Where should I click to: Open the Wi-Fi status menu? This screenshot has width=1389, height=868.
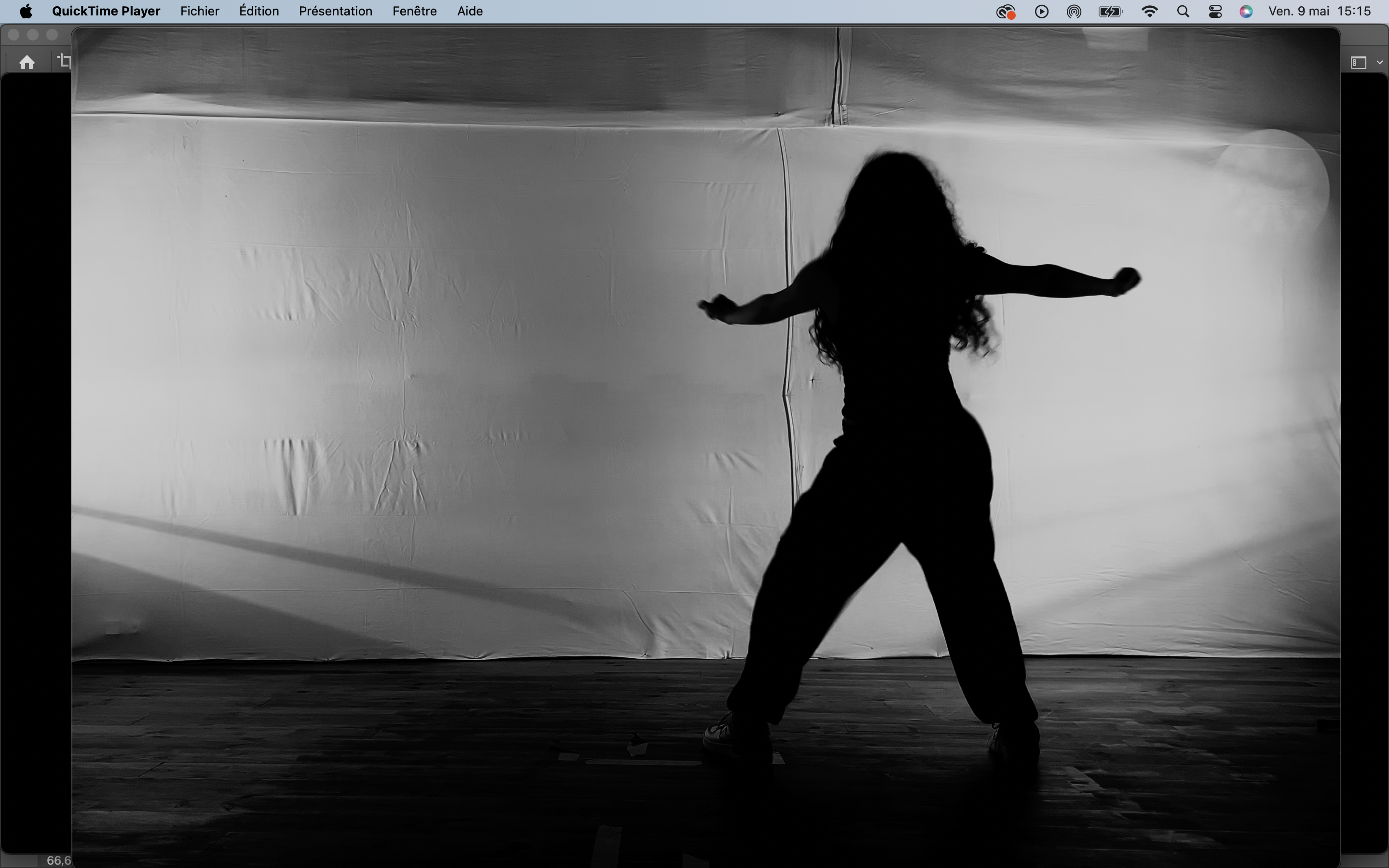tap(1149, 12)
